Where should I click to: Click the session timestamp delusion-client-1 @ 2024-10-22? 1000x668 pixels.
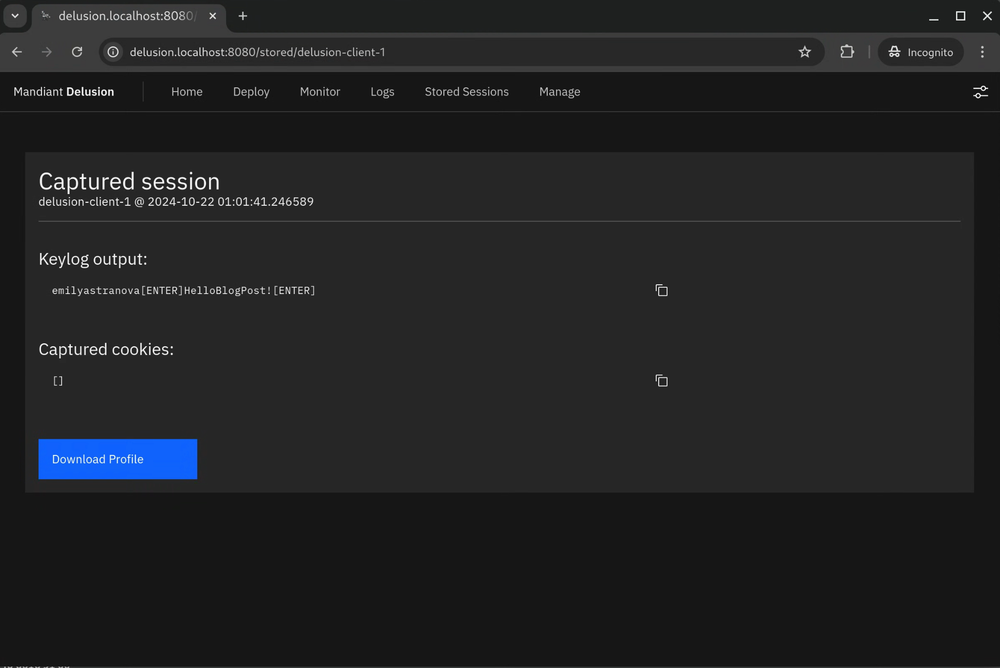pos(176,202)
